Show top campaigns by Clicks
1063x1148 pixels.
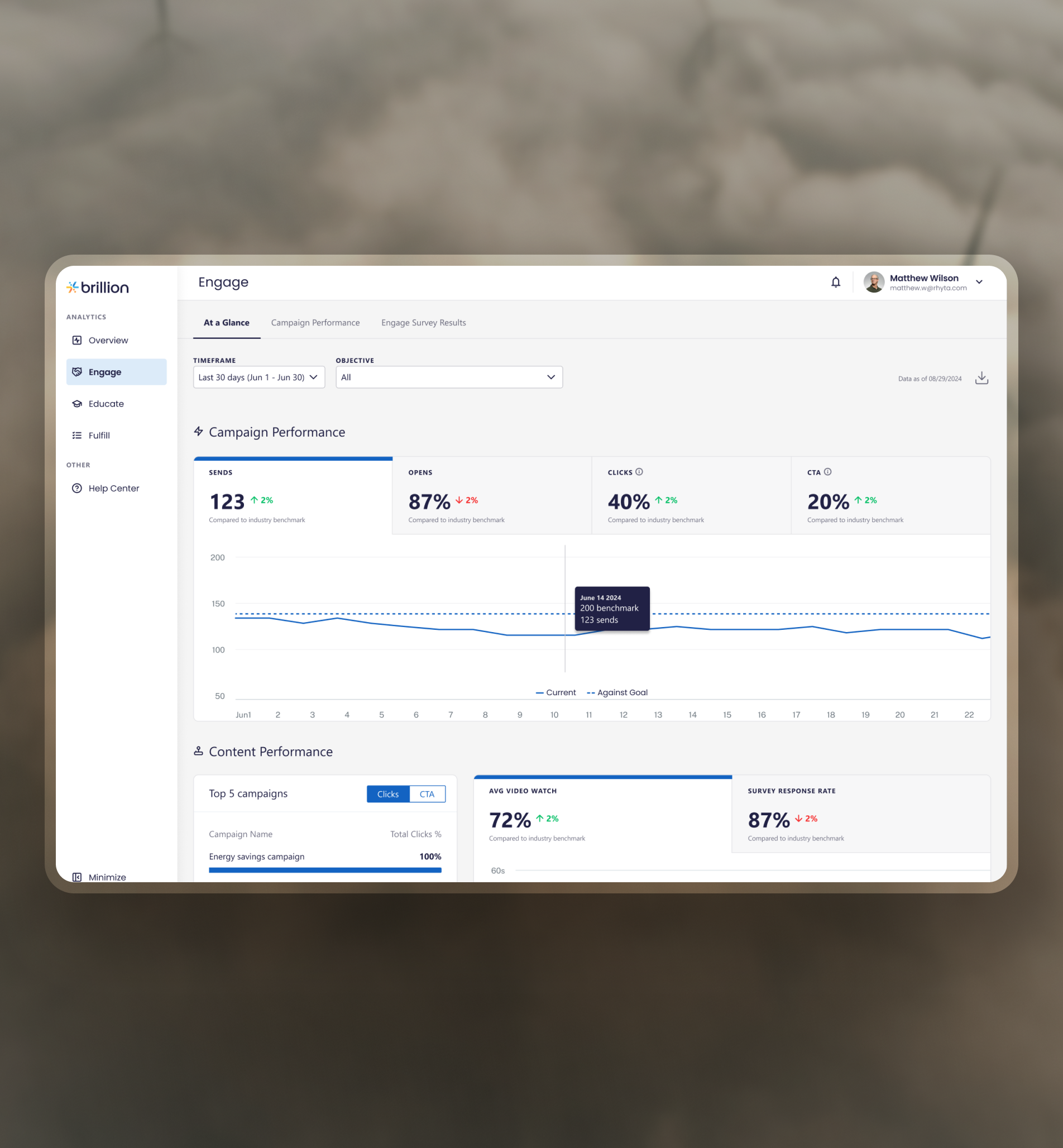[x=388, y=795]
